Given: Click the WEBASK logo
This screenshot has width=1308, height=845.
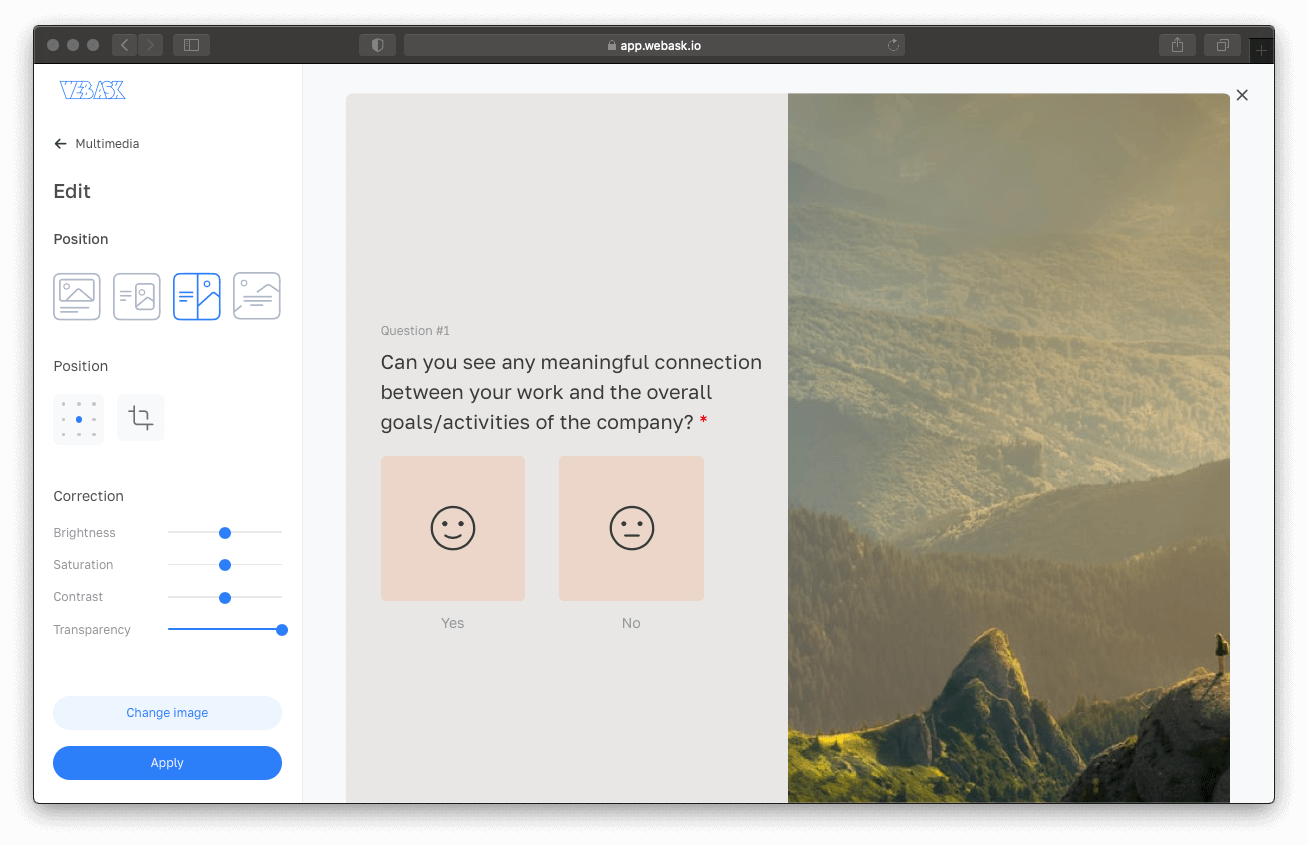Looking at the screenshot, I should tap(92, 90).
